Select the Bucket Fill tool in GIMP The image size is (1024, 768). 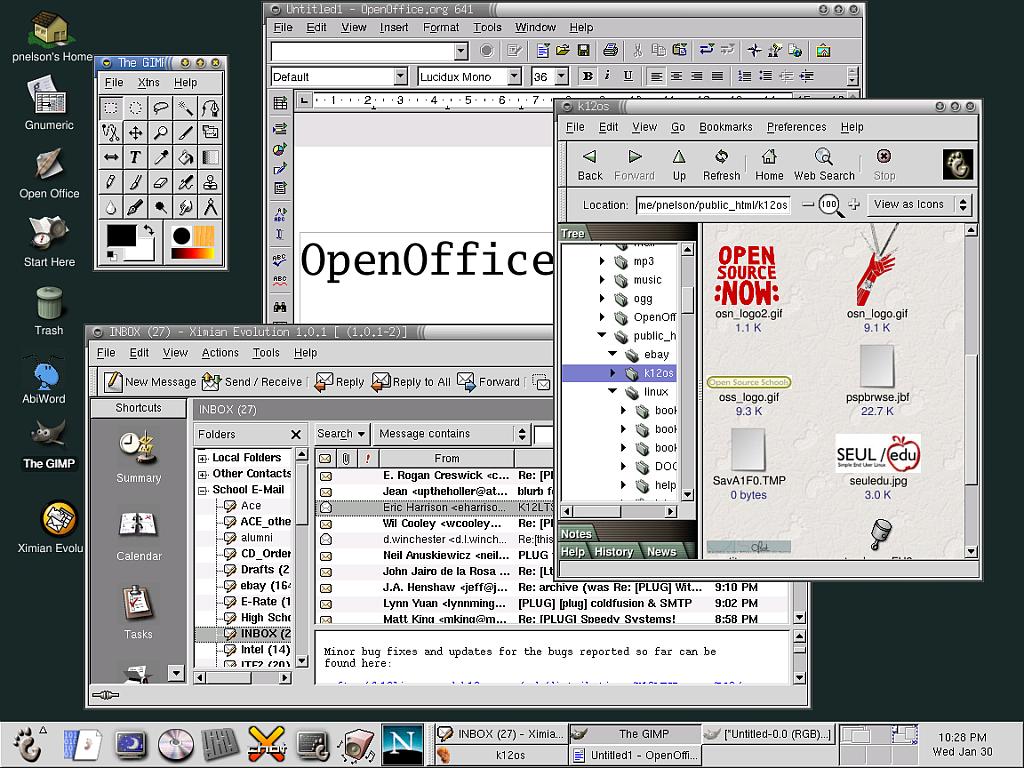click(x=185, y=157)
